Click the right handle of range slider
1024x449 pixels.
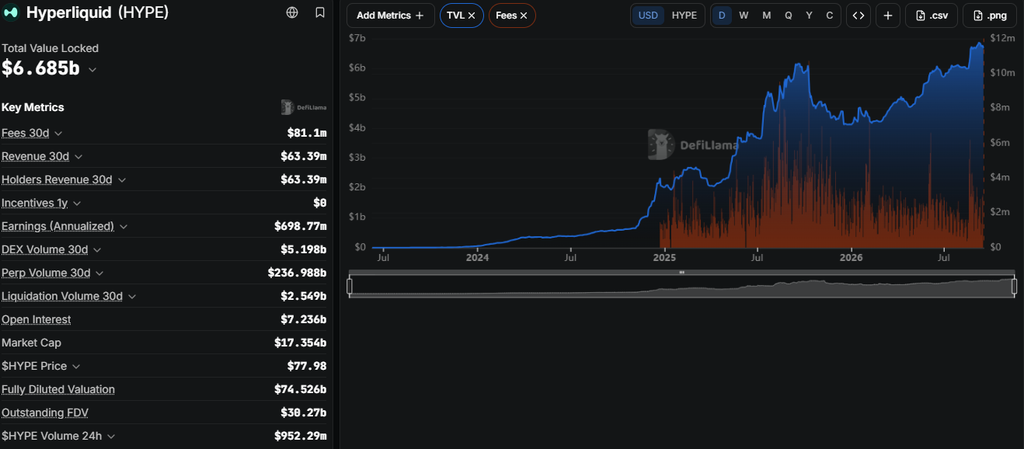pos(1014,286)
